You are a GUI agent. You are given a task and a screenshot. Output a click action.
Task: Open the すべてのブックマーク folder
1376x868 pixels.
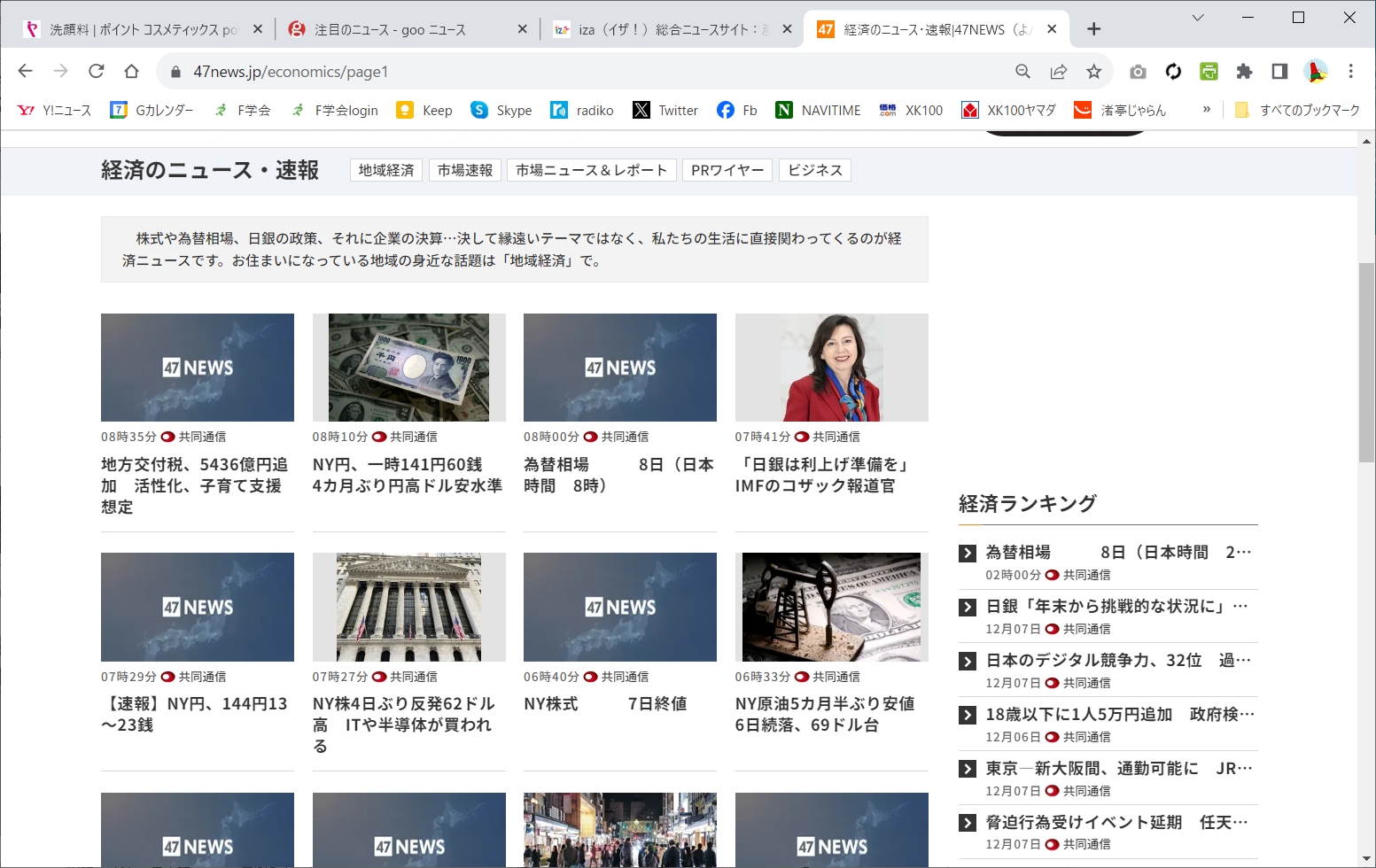click(1297, 110)
